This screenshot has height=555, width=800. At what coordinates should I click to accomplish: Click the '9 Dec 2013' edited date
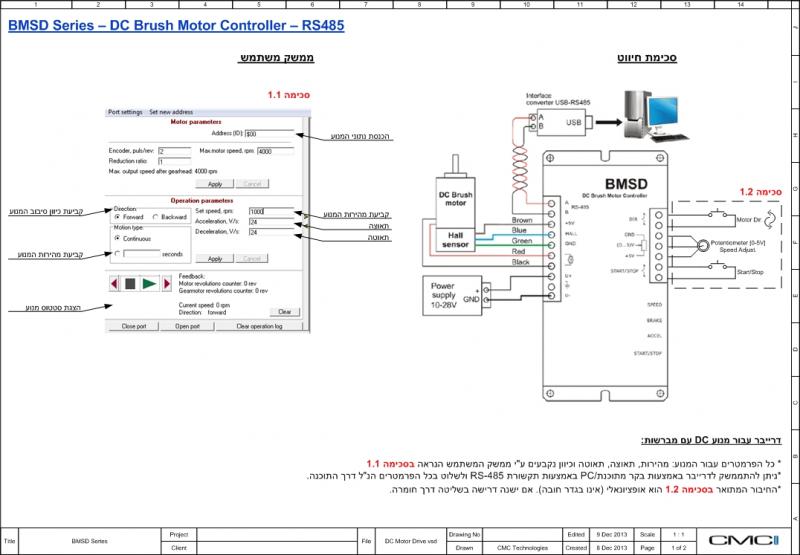click(x=612, y=535)
